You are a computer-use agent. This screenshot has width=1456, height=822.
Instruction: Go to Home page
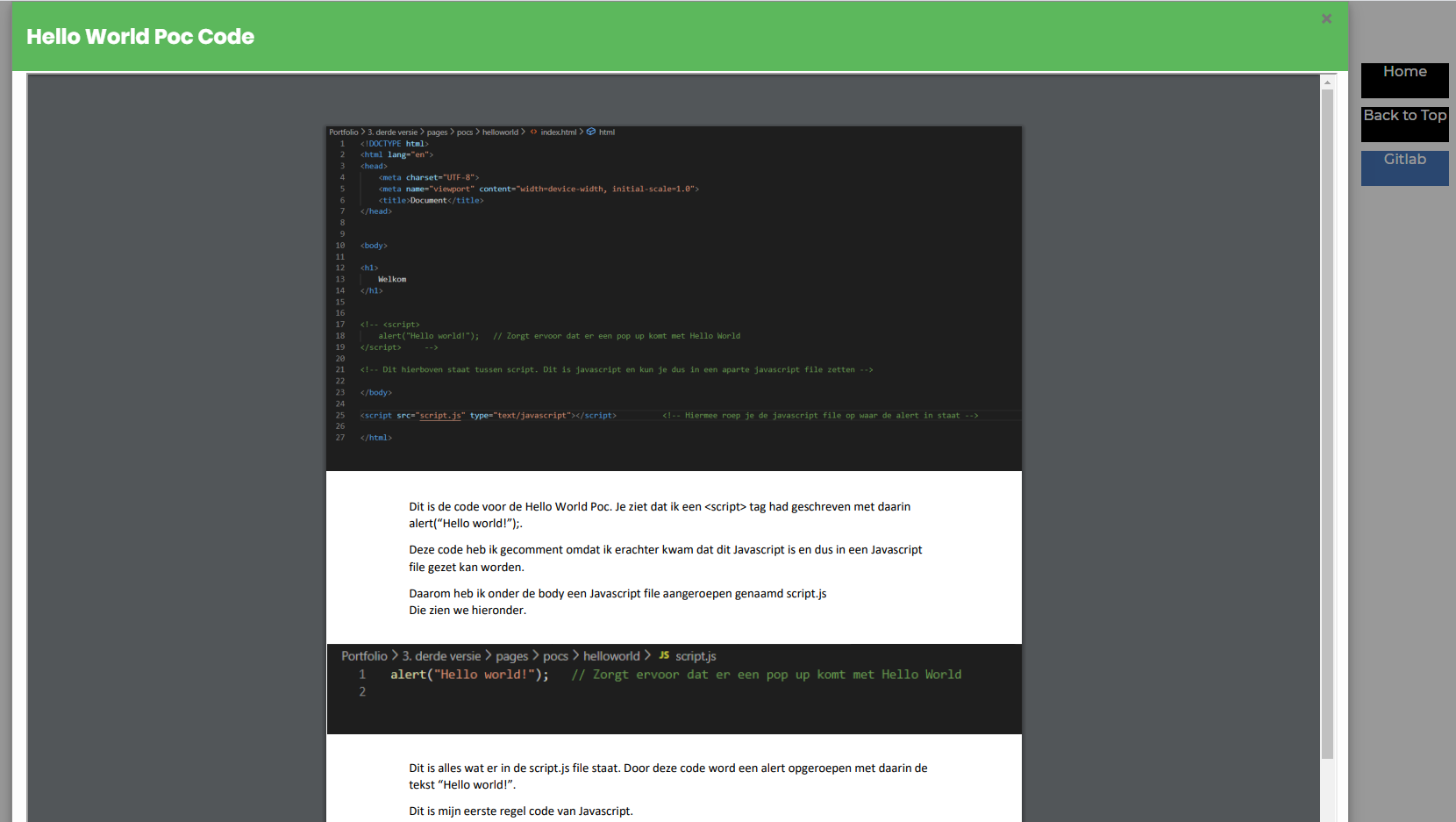tap(1404, 80)
